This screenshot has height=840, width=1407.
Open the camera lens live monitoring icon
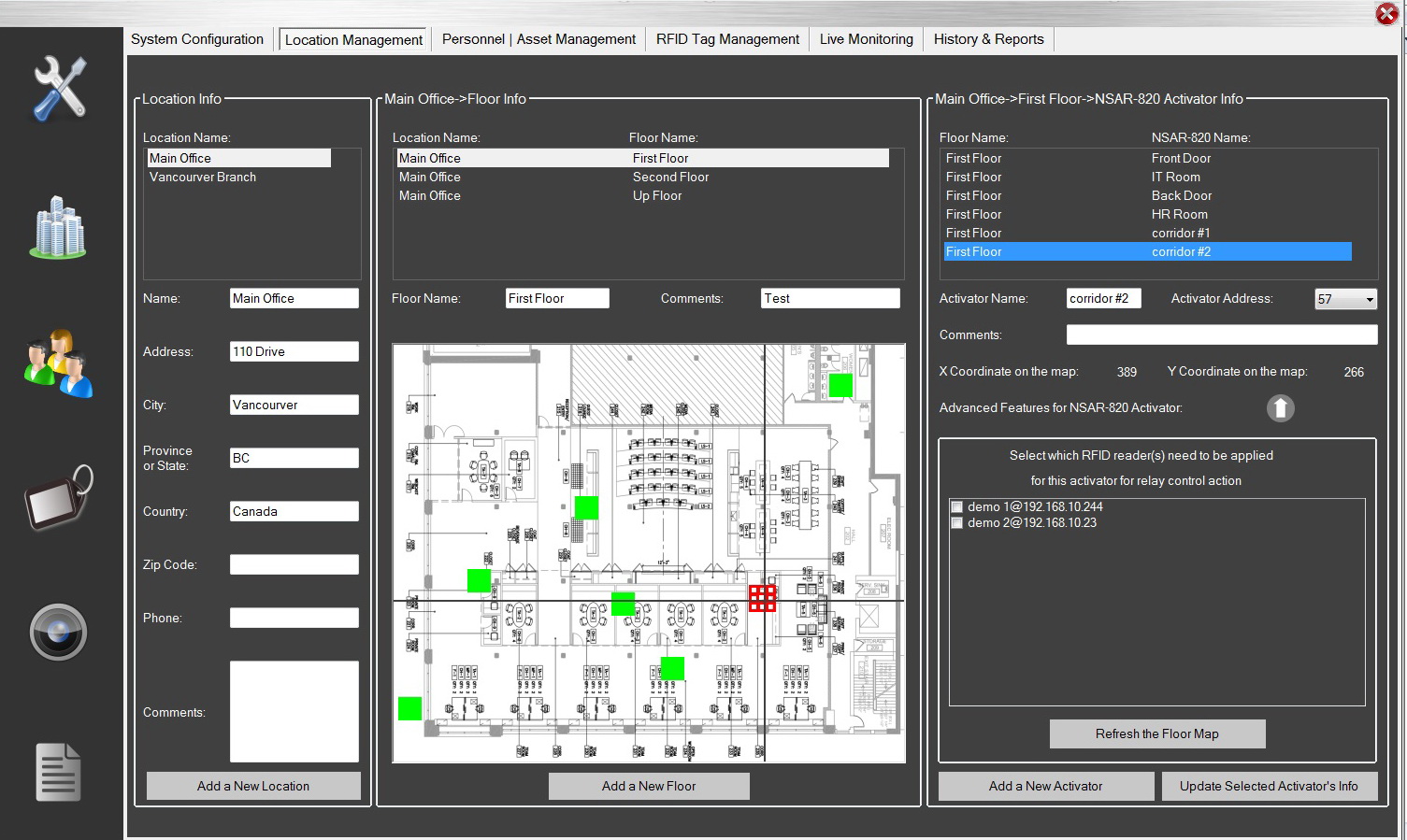58,633
